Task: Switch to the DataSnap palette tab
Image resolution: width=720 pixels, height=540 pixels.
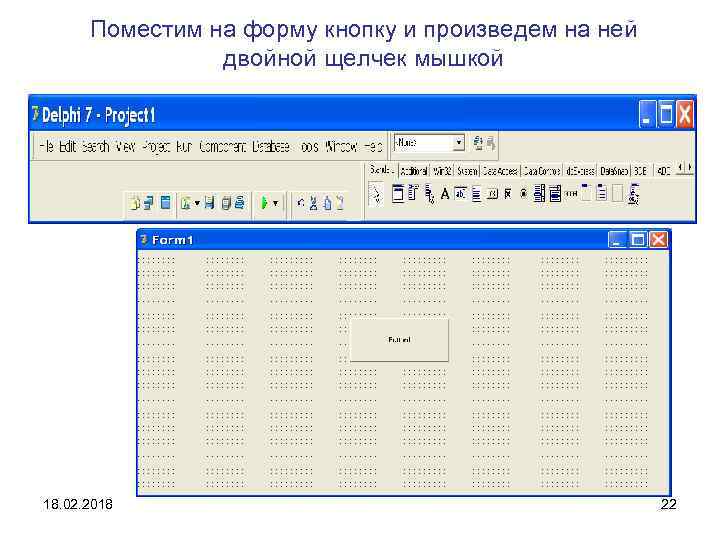Action: pyautogui.click(x=614, y=171)
